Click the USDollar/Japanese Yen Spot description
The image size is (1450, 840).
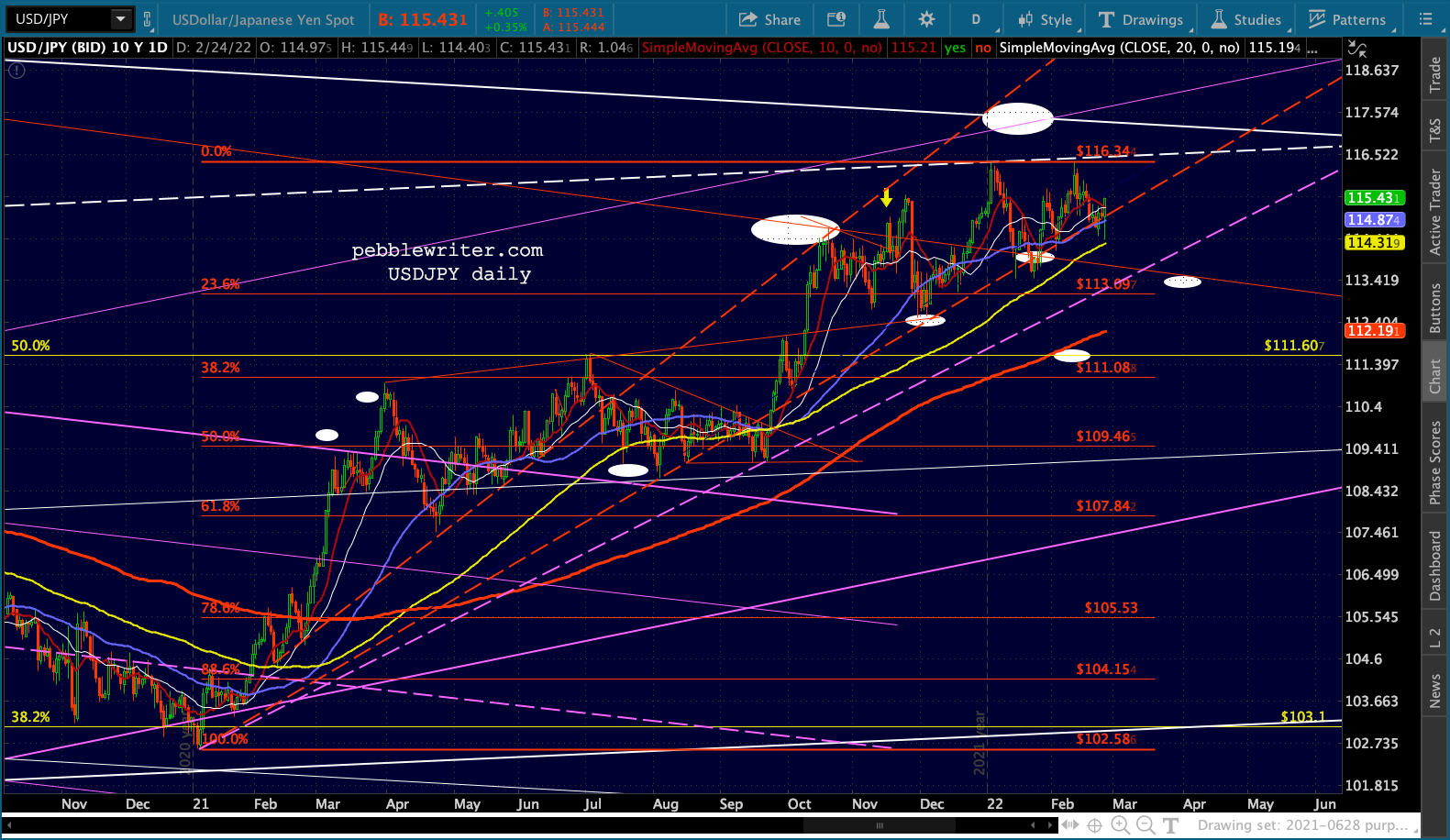coord(263,19)
